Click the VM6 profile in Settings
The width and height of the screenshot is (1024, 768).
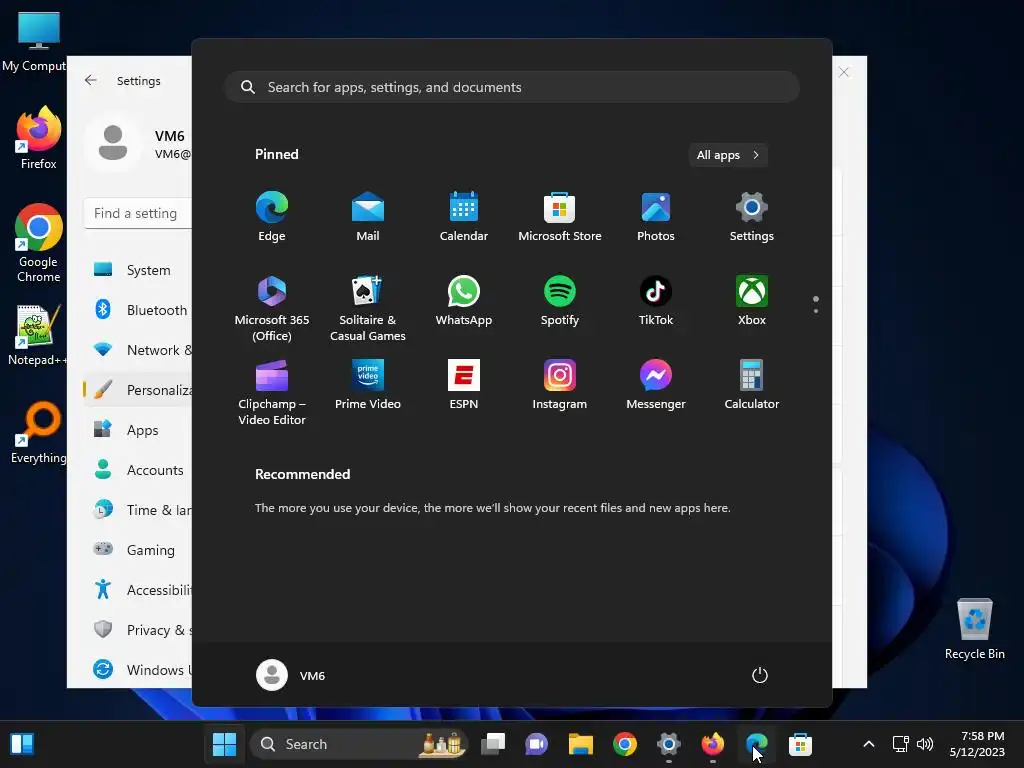click(138, 143)
